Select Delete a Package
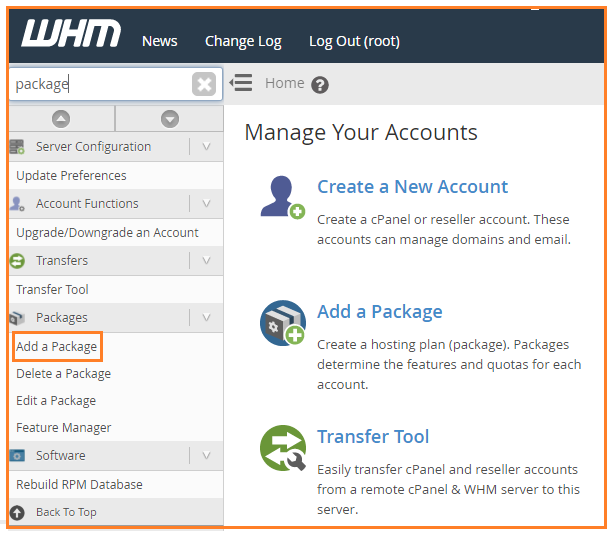 coord(64,374)
